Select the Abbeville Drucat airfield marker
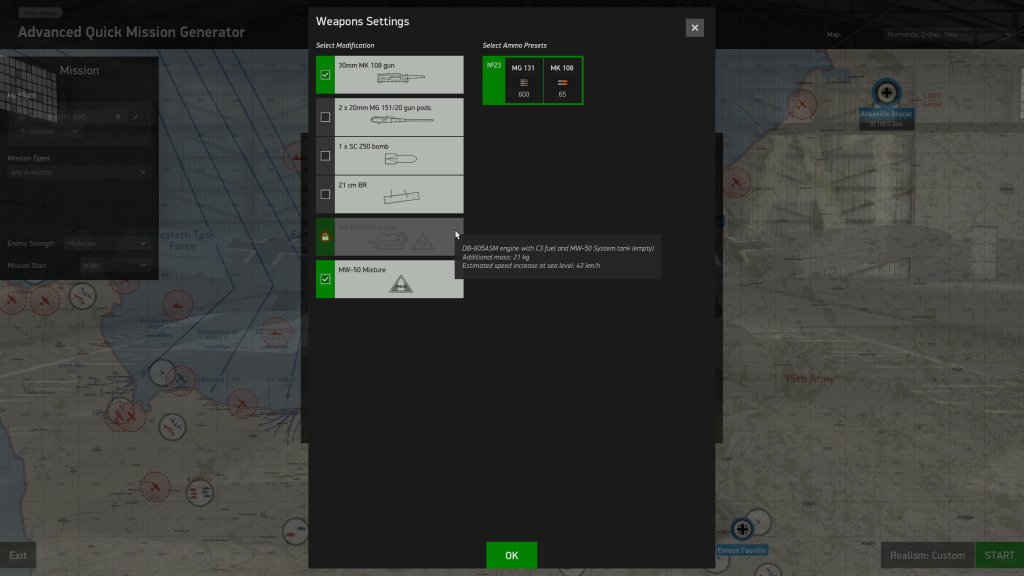The image size is (1024, 576). coord(885,94)
